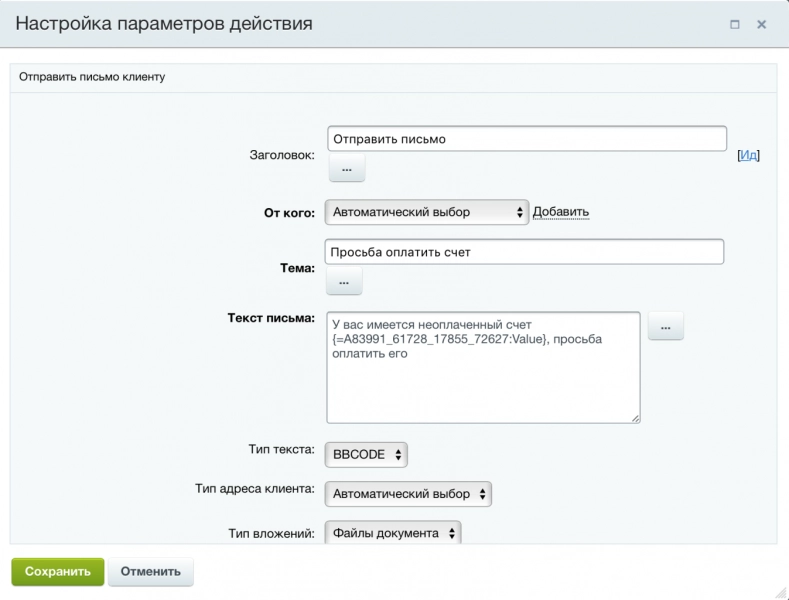The image size is (789, 600).
Task: Open the Тип вложений dropdown
Action: [x=393, y=533]
